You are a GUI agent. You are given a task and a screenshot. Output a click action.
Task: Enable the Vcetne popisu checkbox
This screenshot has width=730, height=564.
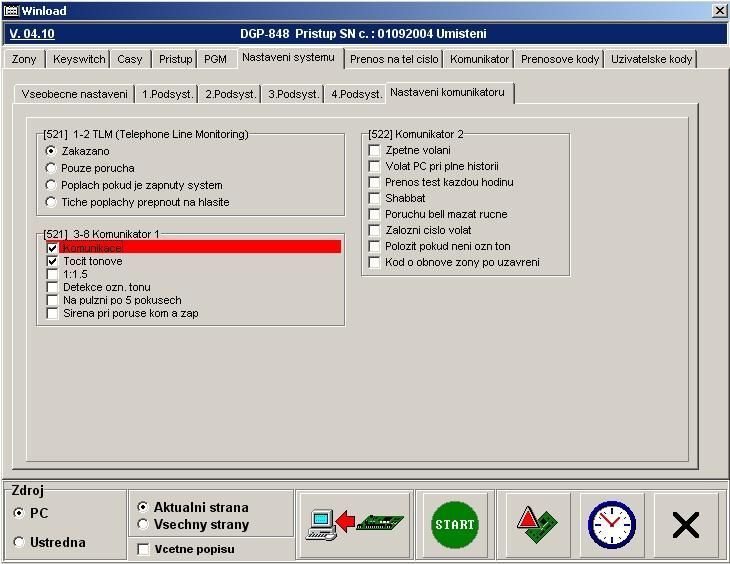click(143, 549)
